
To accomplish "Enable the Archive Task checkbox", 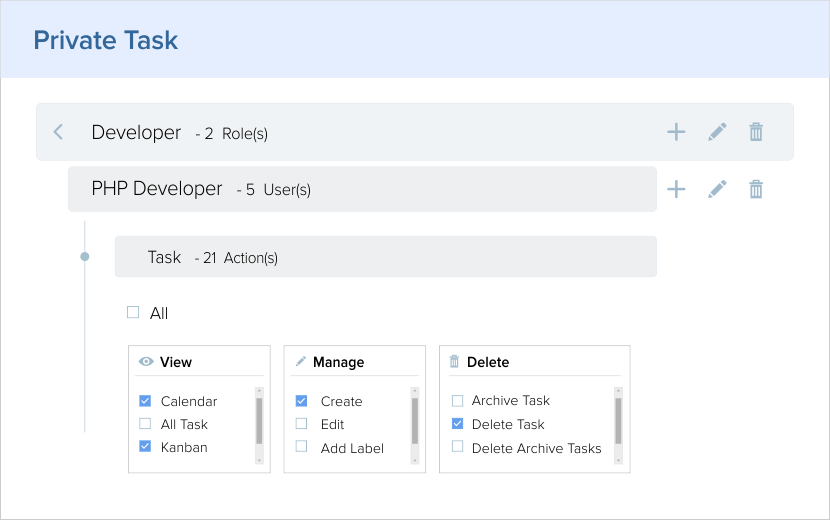I will click(457, 400).
